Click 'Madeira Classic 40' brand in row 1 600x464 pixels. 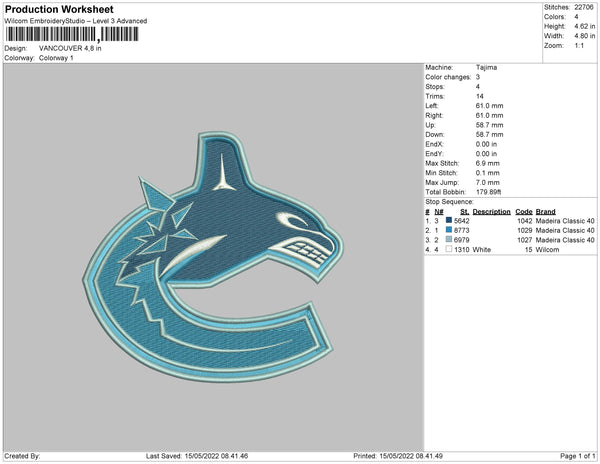(565, 221)
